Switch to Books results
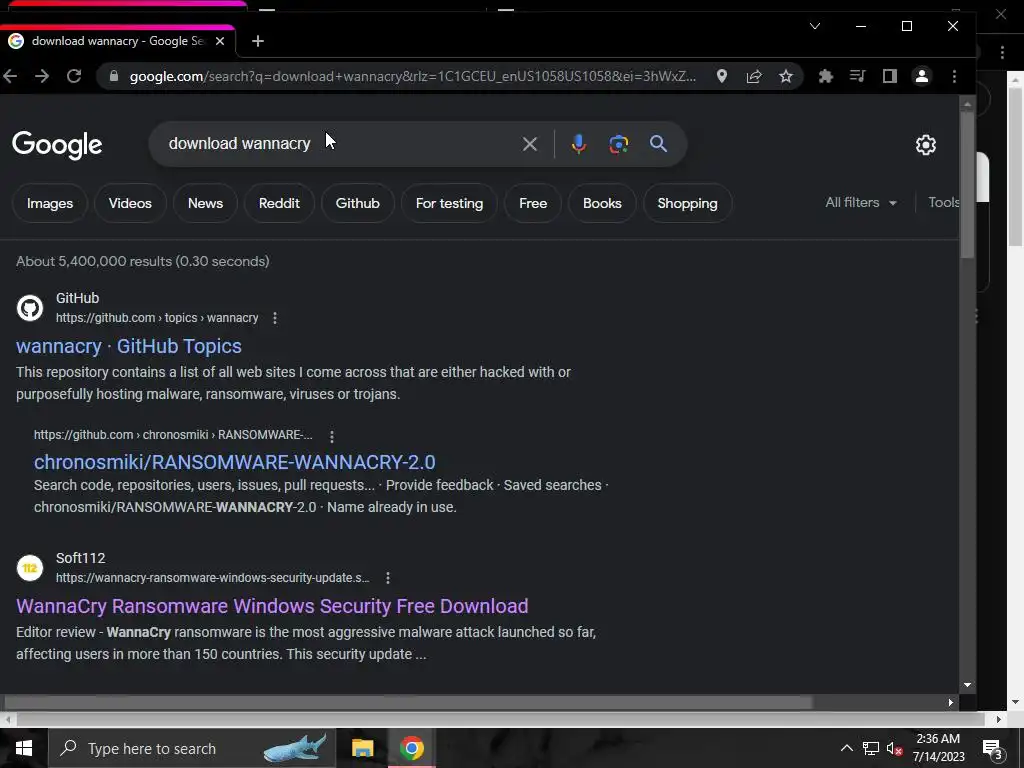The width and height of the screenshot is (1024, 768). coord(602,203)
